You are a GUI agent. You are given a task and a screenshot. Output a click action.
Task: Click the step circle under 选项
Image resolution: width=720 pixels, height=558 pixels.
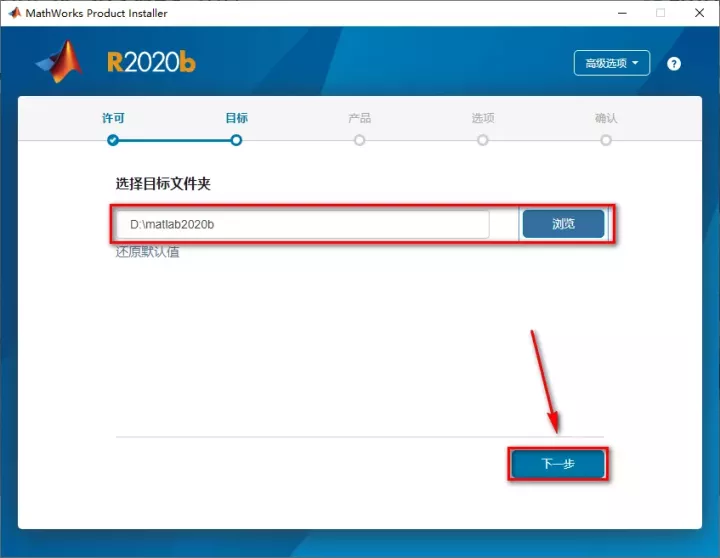[x=483, y=140]
